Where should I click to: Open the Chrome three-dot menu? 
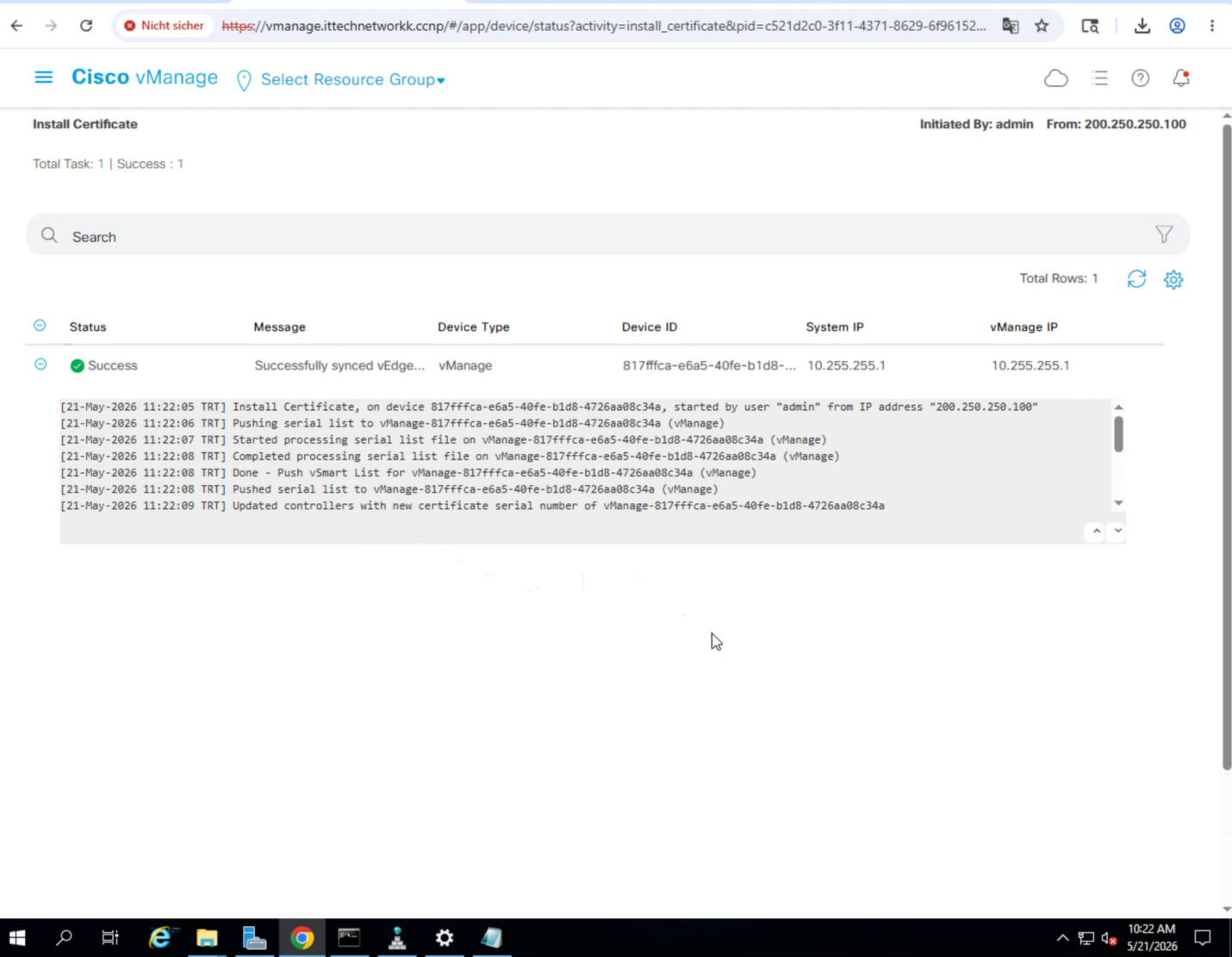tap(1211, 26)
